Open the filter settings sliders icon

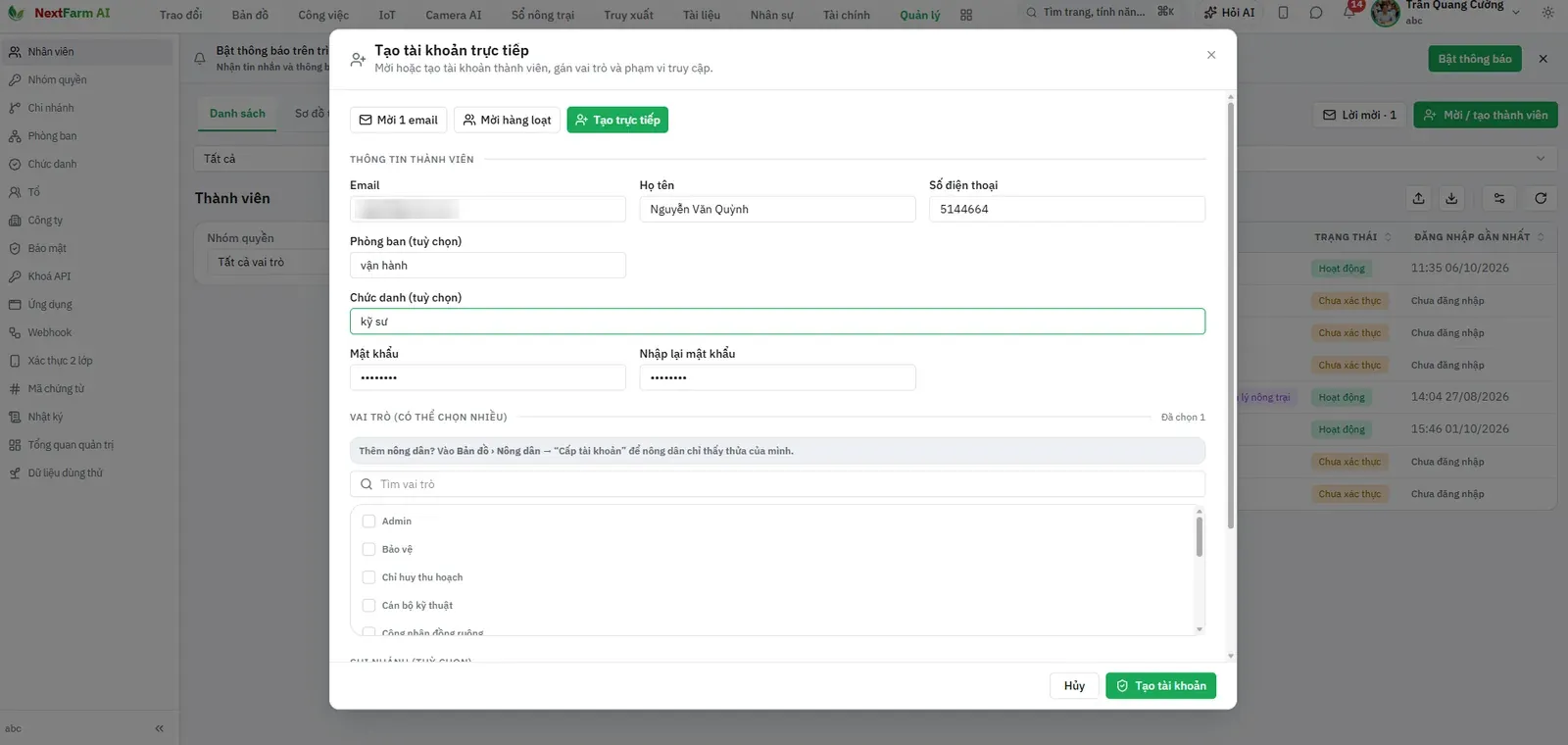[1499, 198]
